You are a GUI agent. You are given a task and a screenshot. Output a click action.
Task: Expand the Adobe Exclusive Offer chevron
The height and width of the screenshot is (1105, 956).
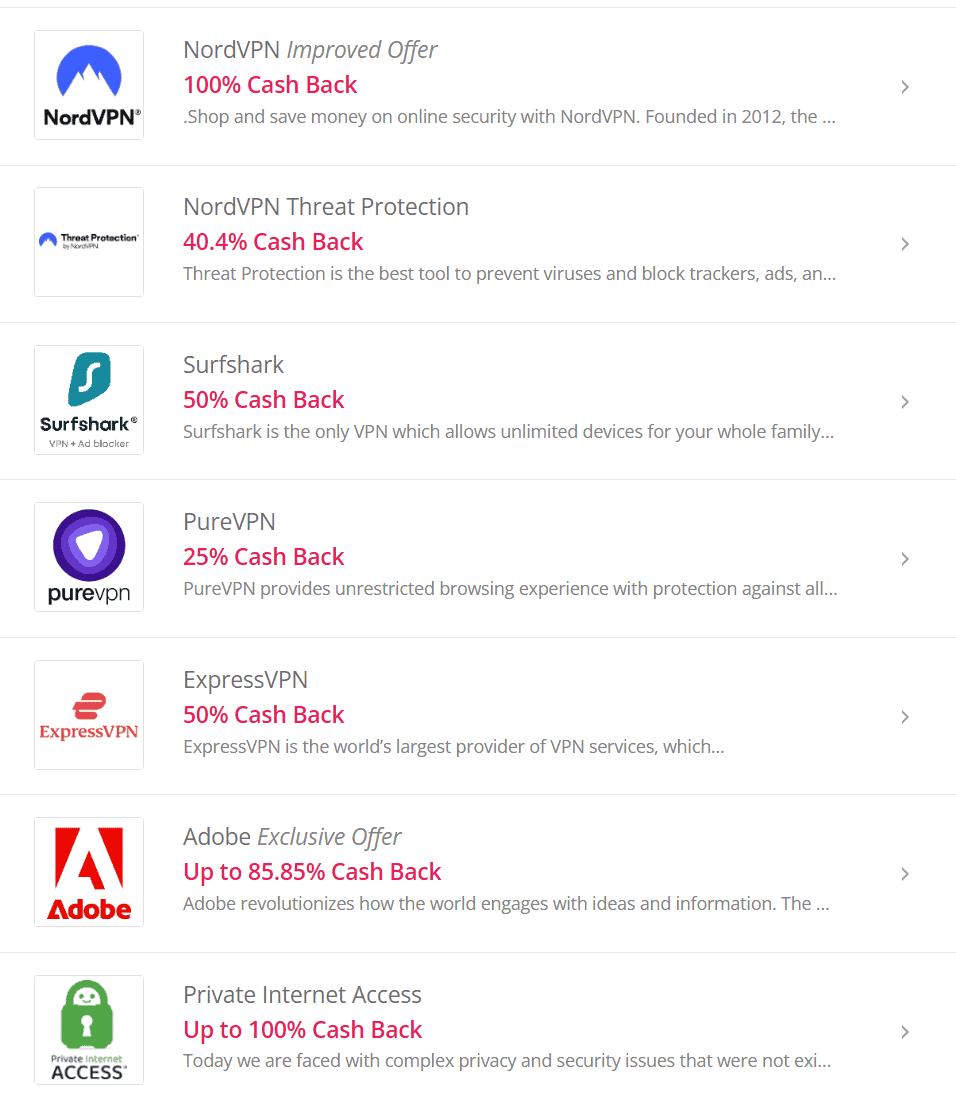[904, 874]
